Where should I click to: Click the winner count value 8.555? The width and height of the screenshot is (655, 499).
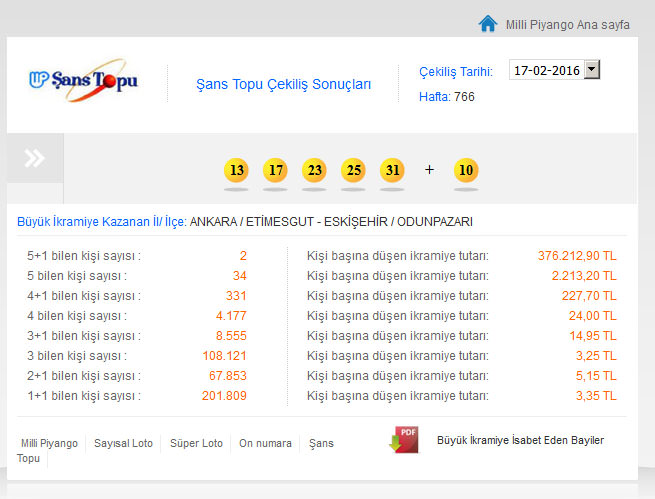(231, 336)
